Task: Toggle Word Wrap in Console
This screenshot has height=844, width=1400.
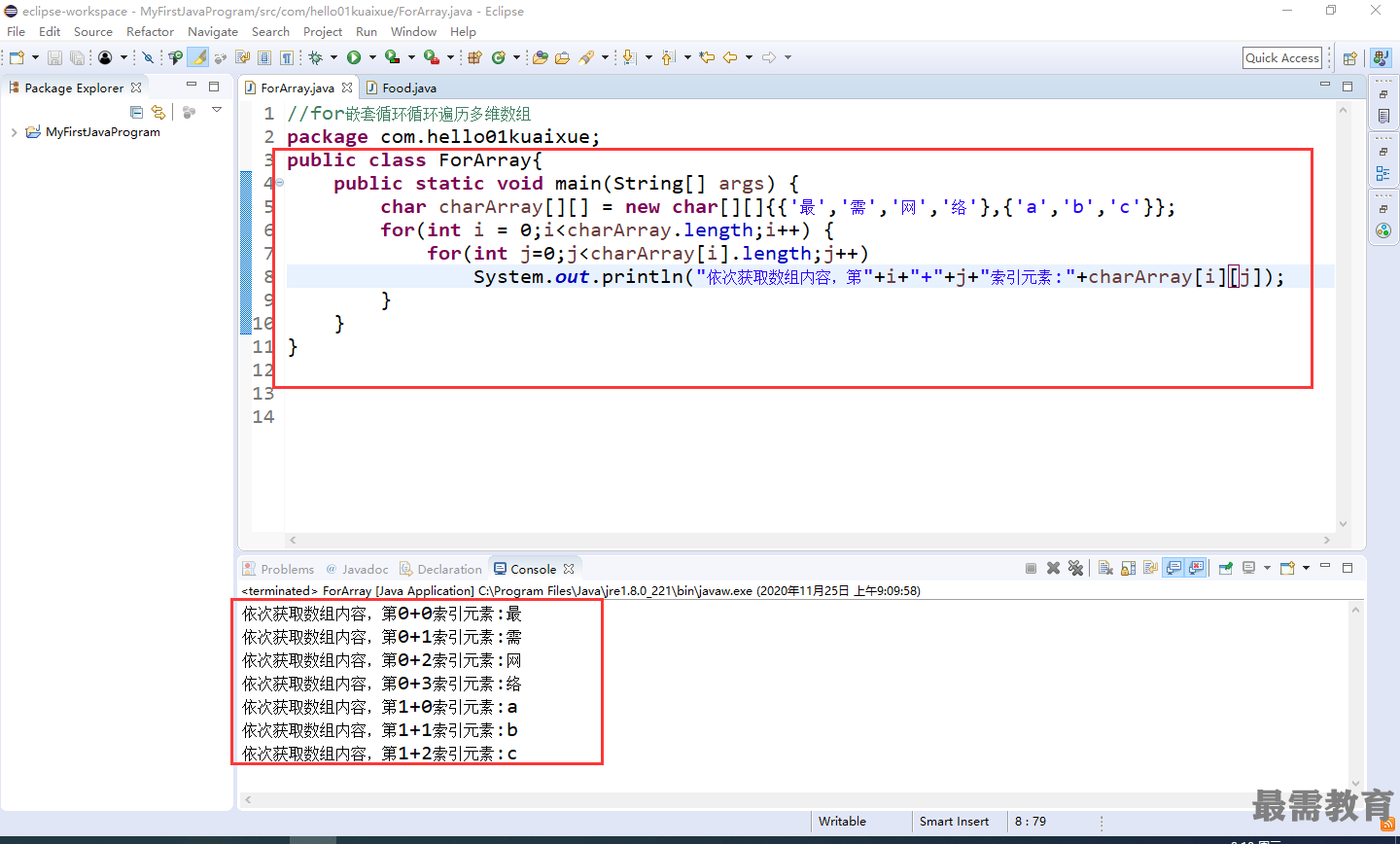Action: [1151, 568]
